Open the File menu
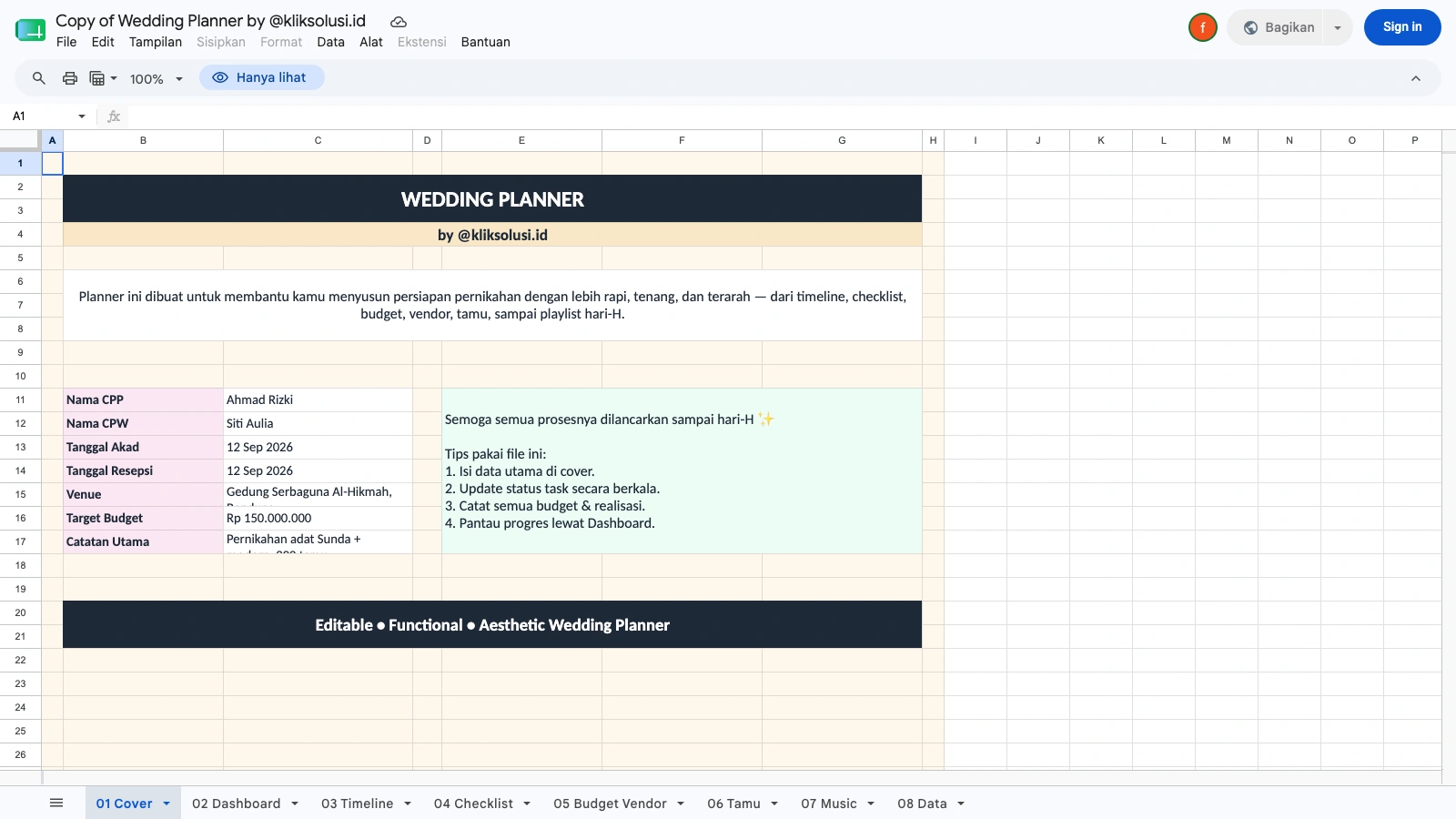The width and height of the screenshot is (1456, 819). 66,42
